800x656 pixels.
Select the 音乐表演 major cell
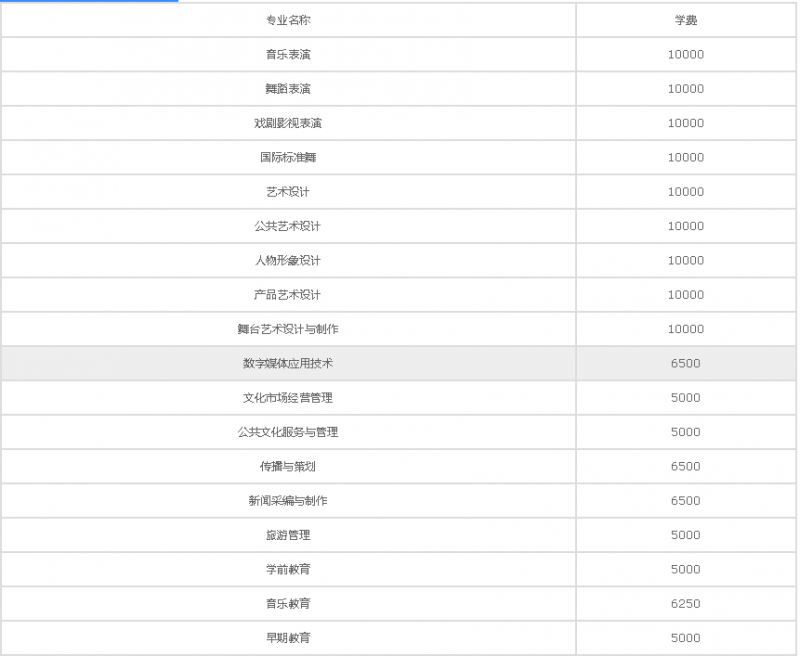(x=288, y=54)
